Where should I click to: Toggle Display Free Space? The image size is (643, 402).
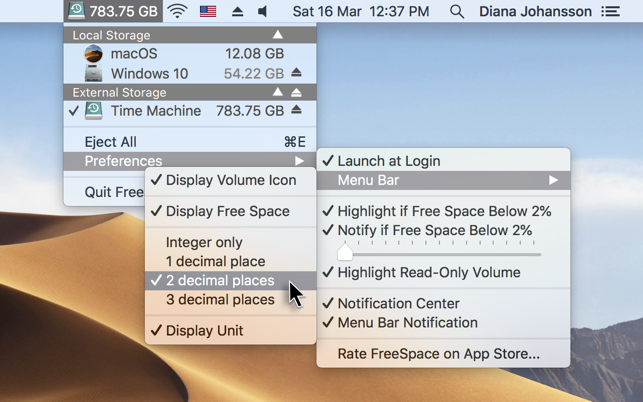tap(230, 211)
